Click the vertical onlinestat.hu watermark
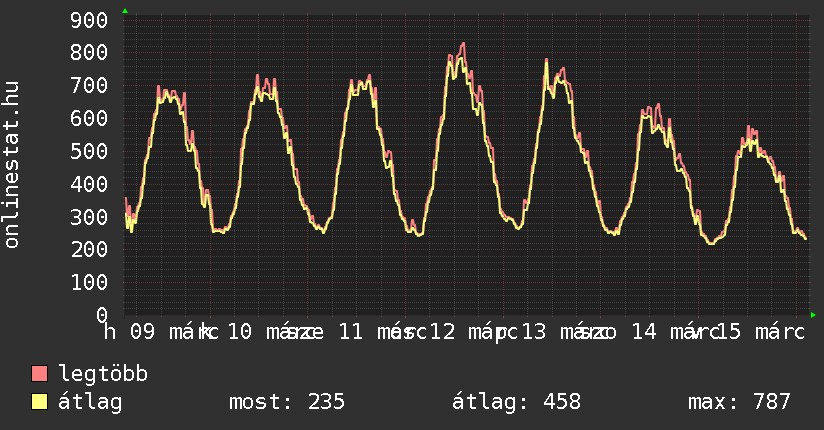824x430 pixels. (x=13, y=166)
